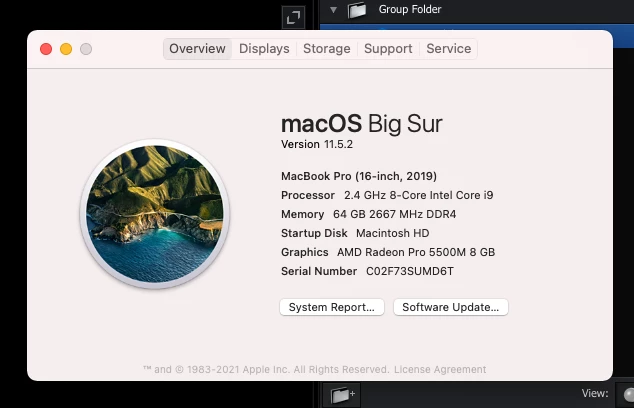The height and width of the screenshot is (408, 634).
Task: Click the View control knob at bottom right
Action: 629,394
